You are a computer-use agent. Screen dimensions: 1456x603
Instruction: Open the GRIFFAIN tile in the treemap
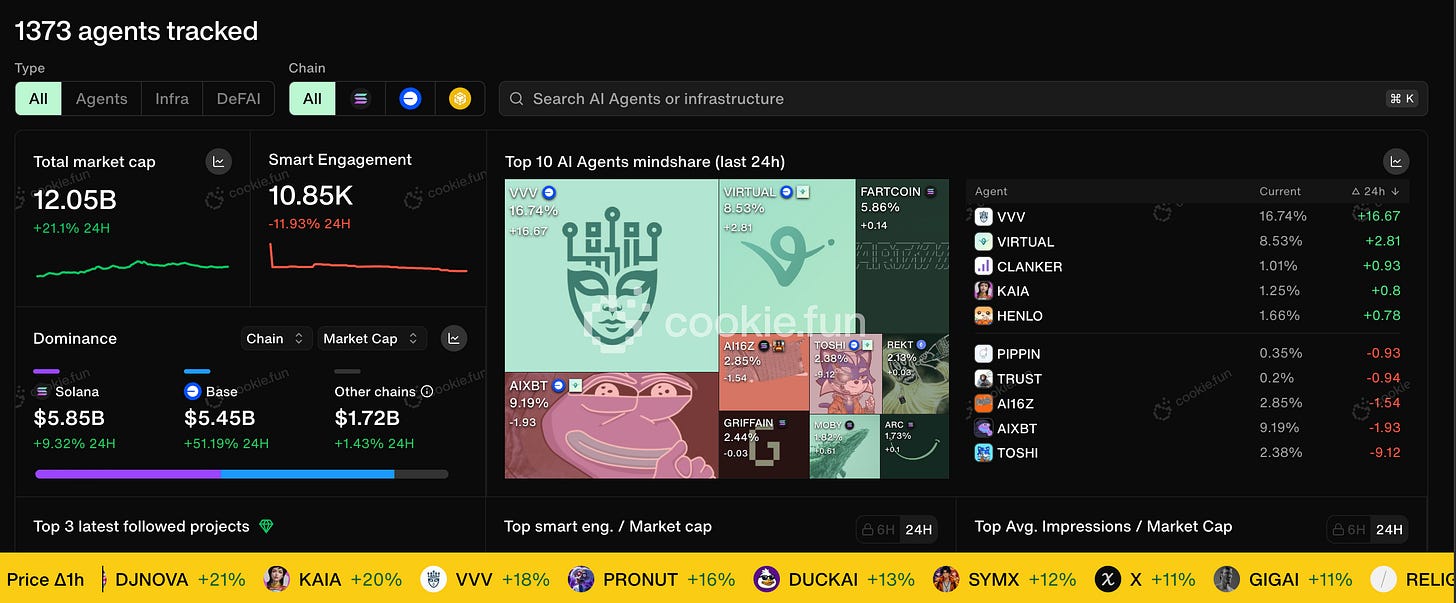[x=763, y=445]
